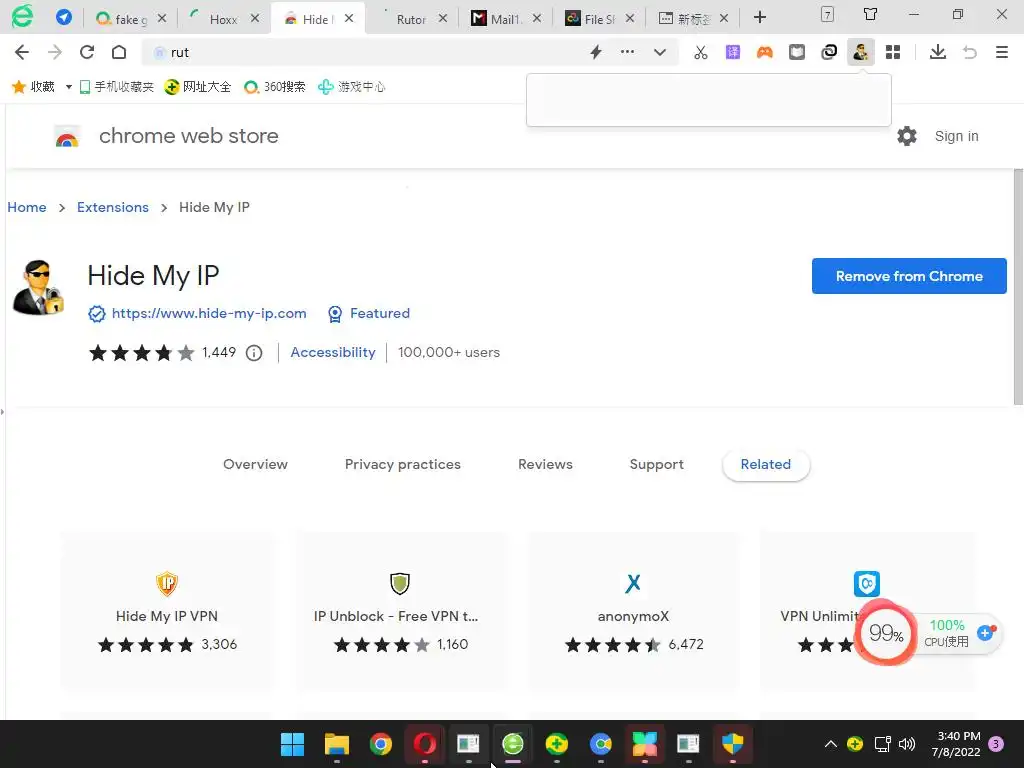Click the forward navigation arrow
Screen dimensions: 1024x768
(55, 52)
